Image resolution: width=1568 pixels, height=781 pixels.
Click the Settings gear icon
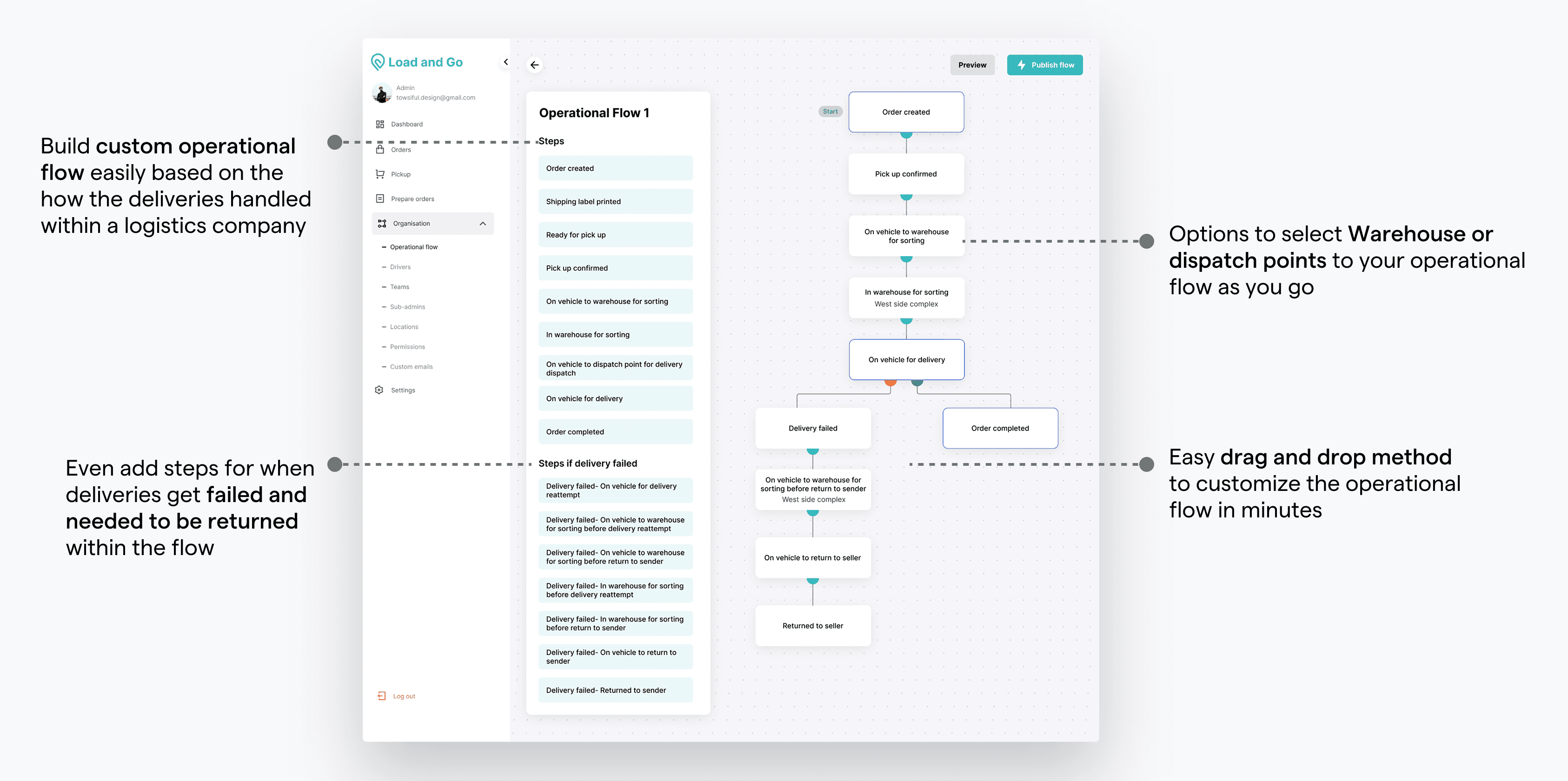pos(379,390)
